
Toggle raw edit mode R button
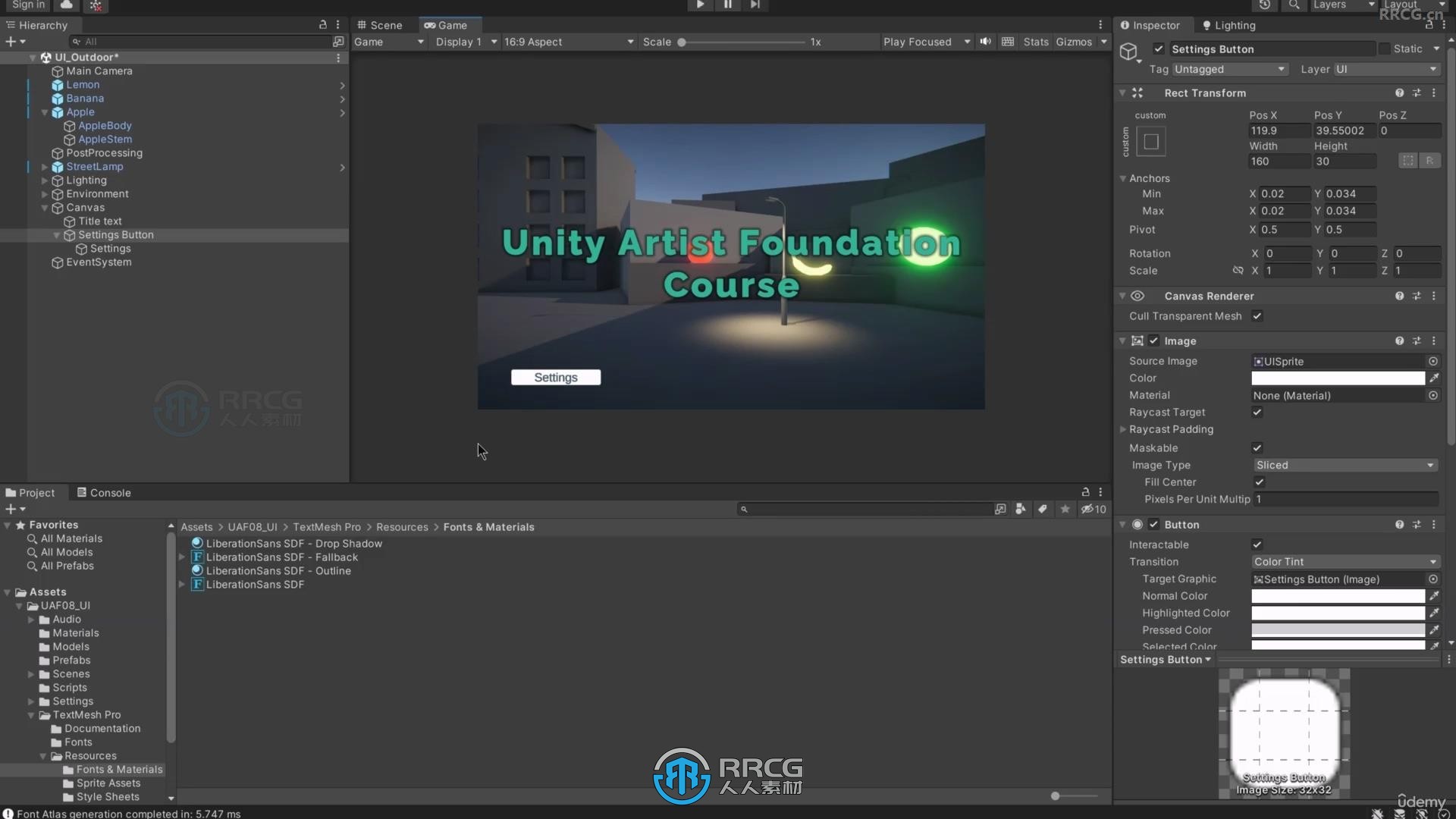coord(1429,161)
